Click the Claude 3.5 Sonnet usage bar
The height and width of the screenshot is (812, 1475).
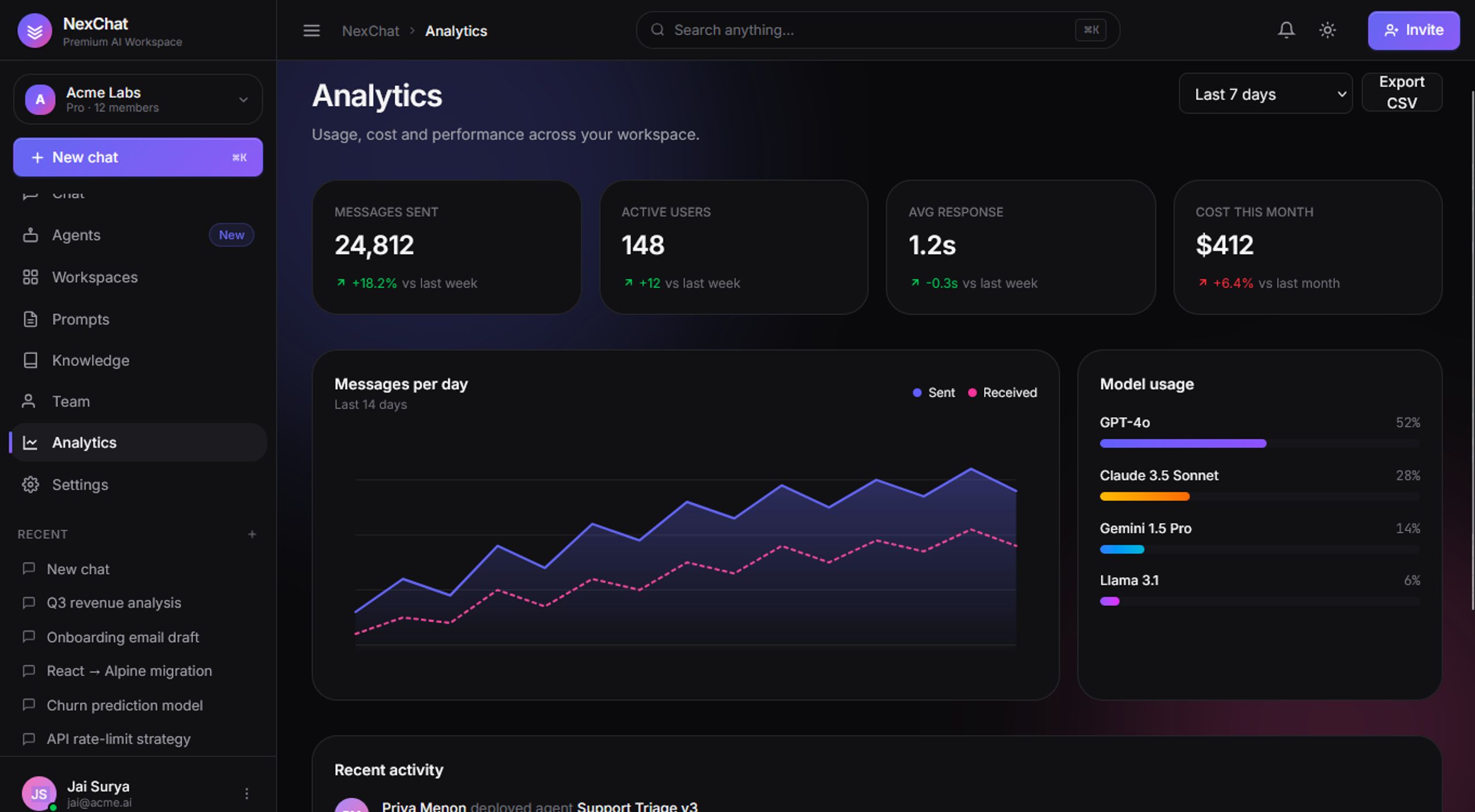click(x=1260, y=496)
